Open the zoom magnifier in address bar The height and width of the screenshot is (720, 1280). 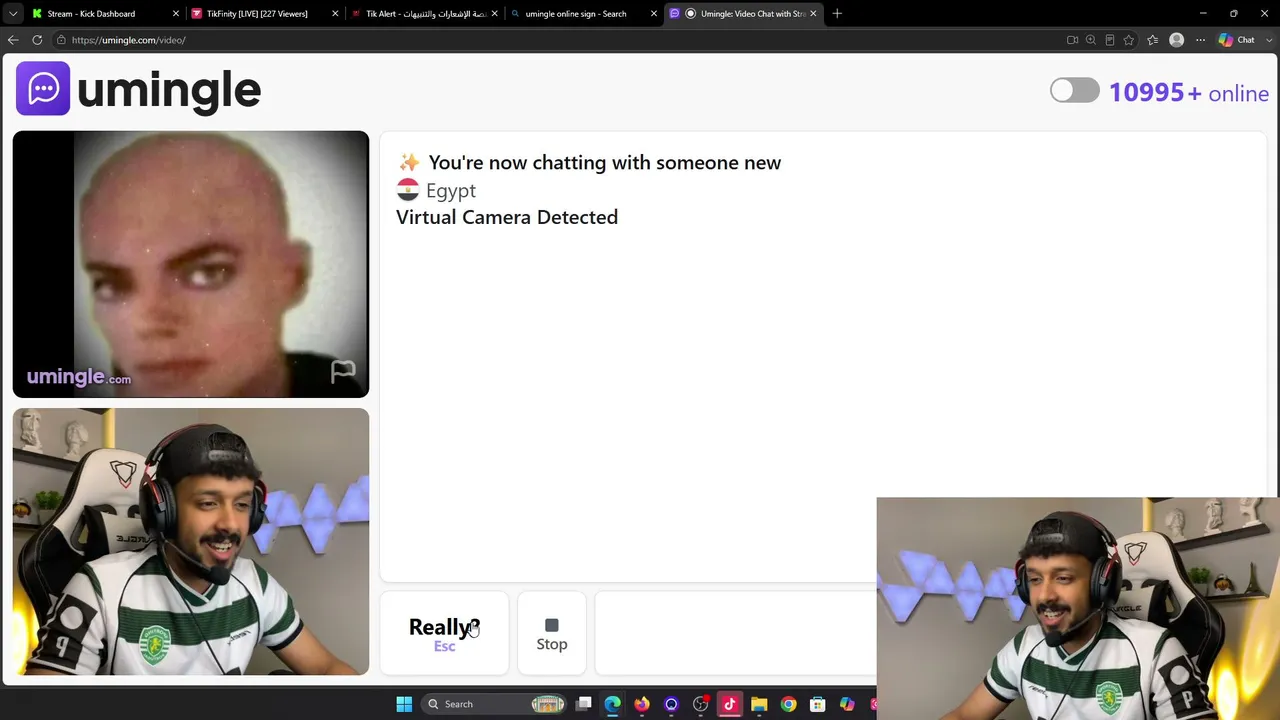[x=1091, y=40]
